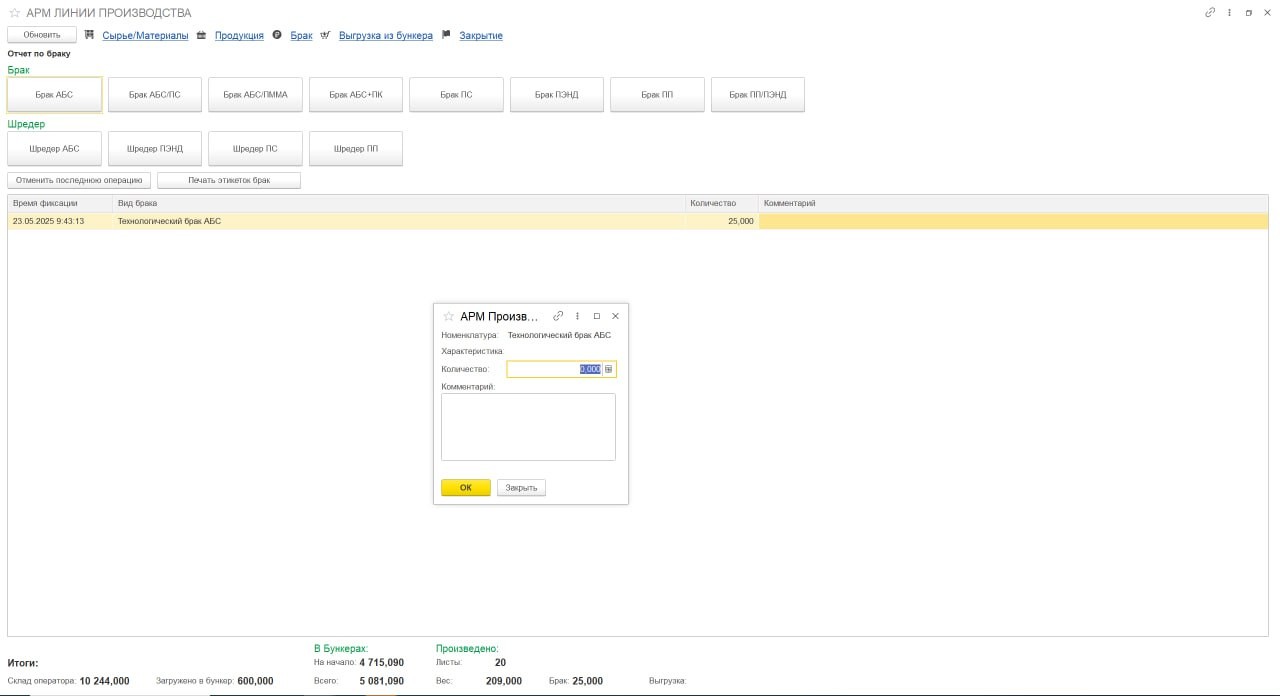This screenshot has width=1280, height=696.
Task: Click into the Комментарий text area
Action: point(528,427)
